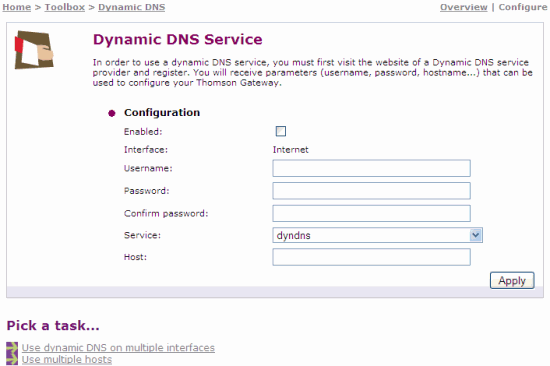
Task: Open the Toolbox breadcrumb link
Action: point(65,7)
